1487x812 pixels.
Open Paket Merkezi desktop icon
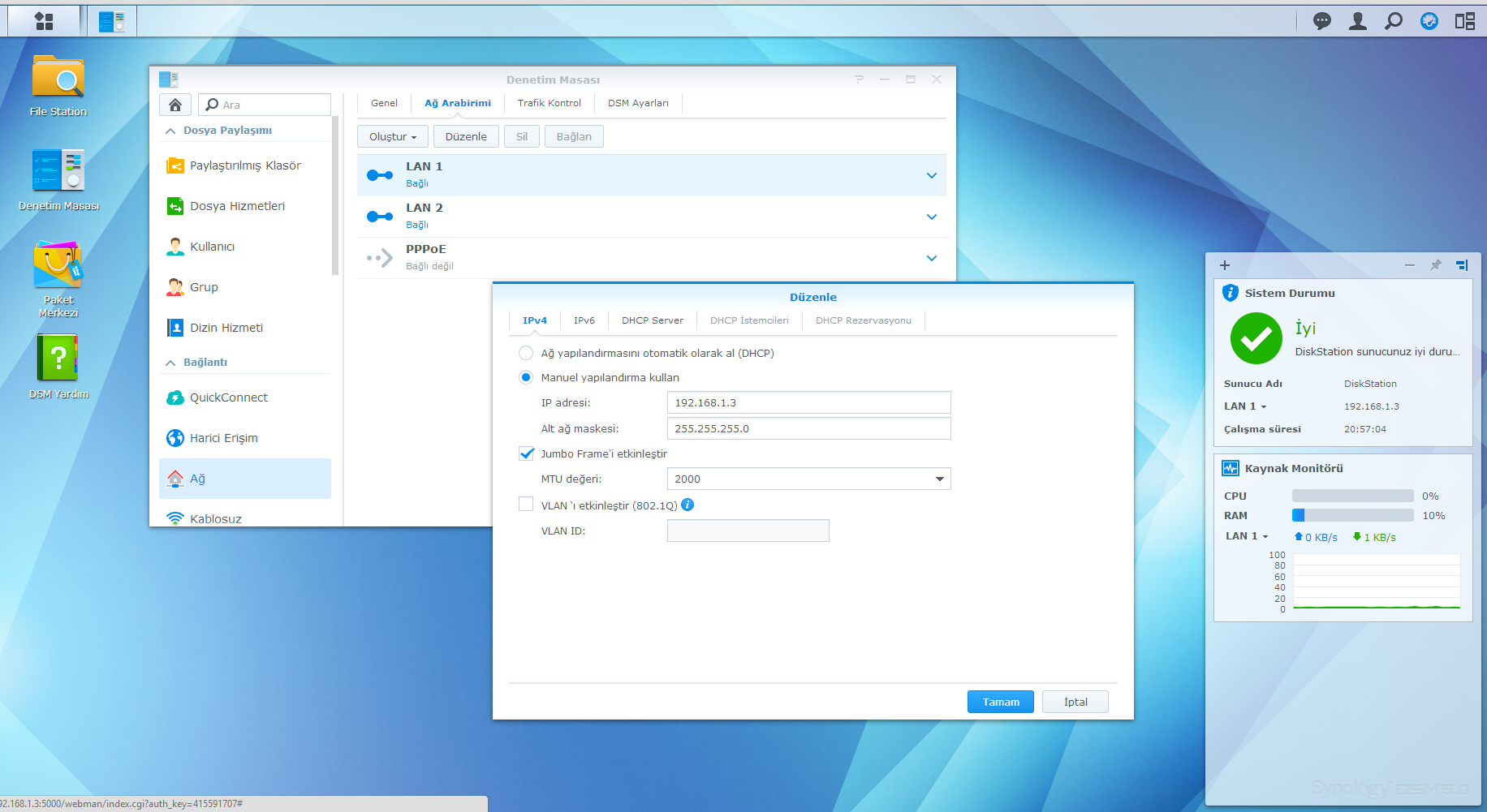click(x=58, y=266)
